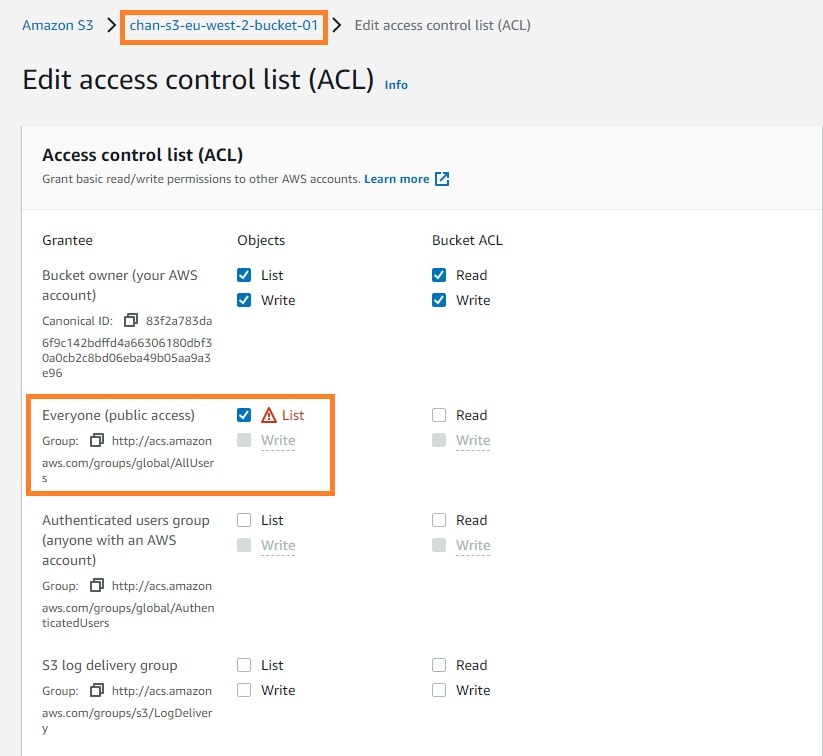The height and width of the screenshot is (756, 823).
Task: Open the Info link beside page title
Action: [x=396, y=85]
